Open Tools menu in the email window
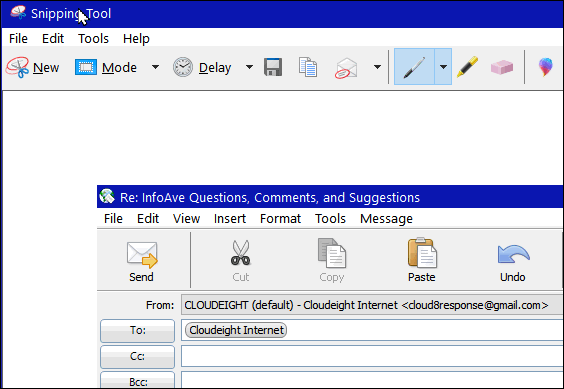 [330, 218]
